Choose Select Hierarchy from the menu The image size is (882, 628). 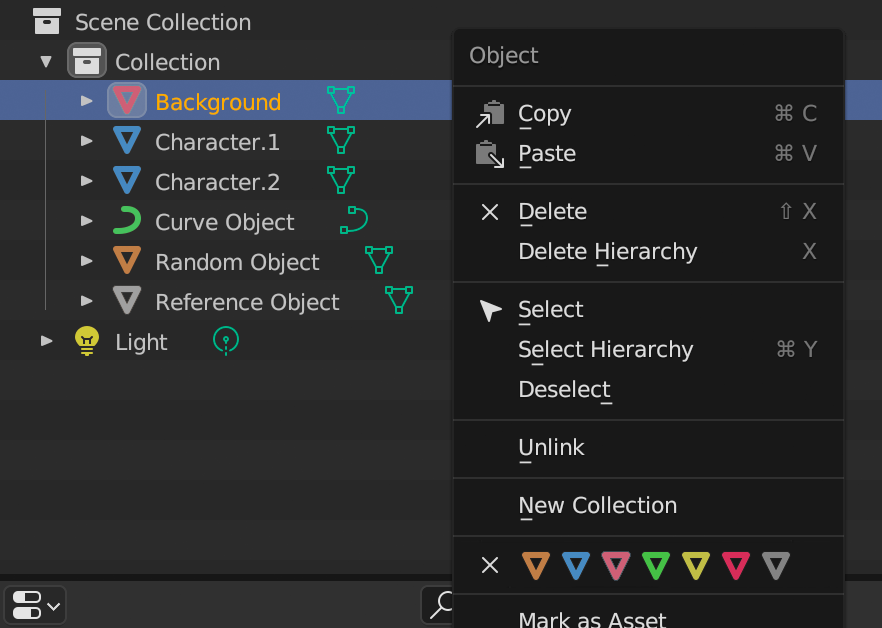pos(648,350)
